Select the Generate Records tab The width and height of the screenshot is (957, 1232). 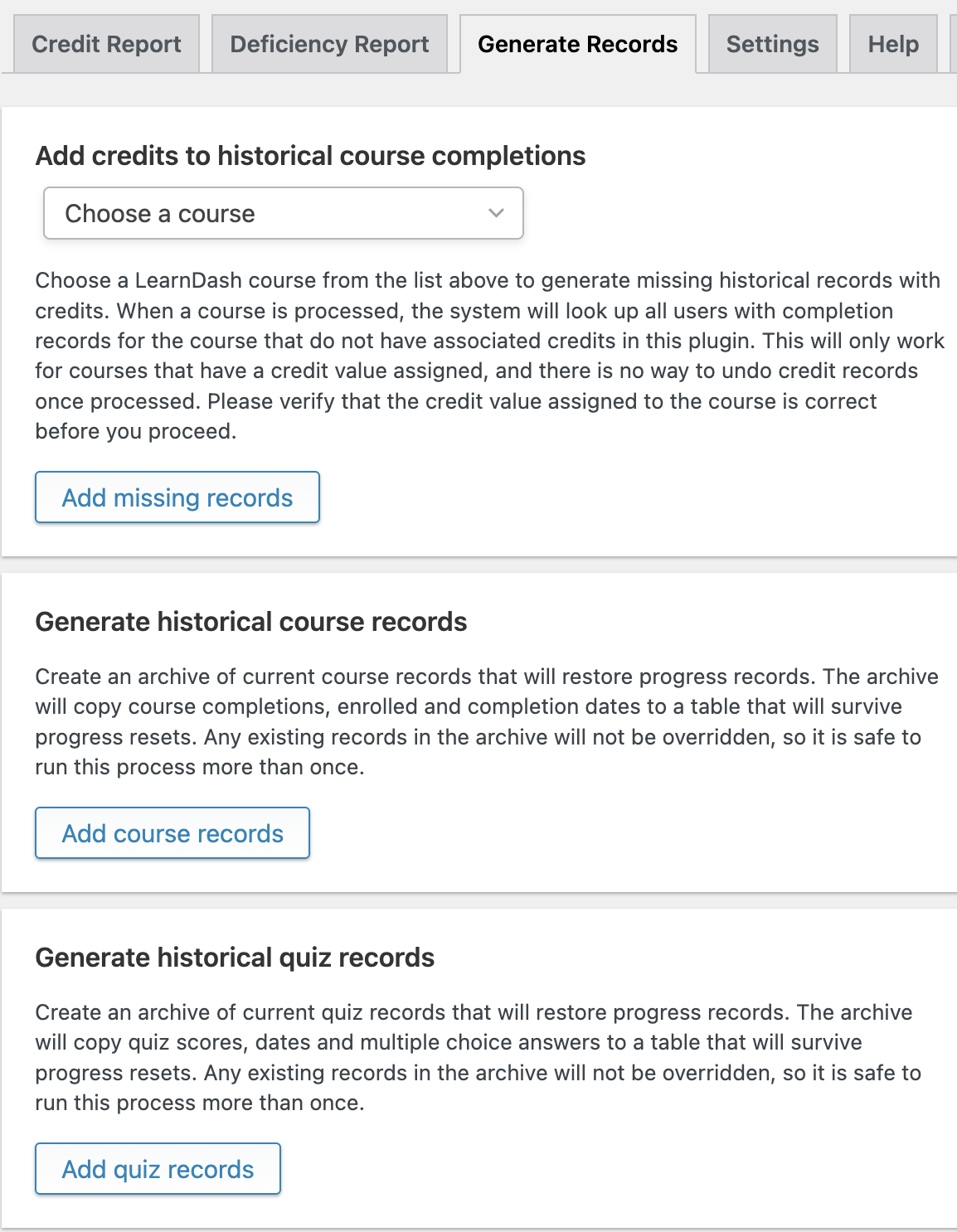(577, 44)
